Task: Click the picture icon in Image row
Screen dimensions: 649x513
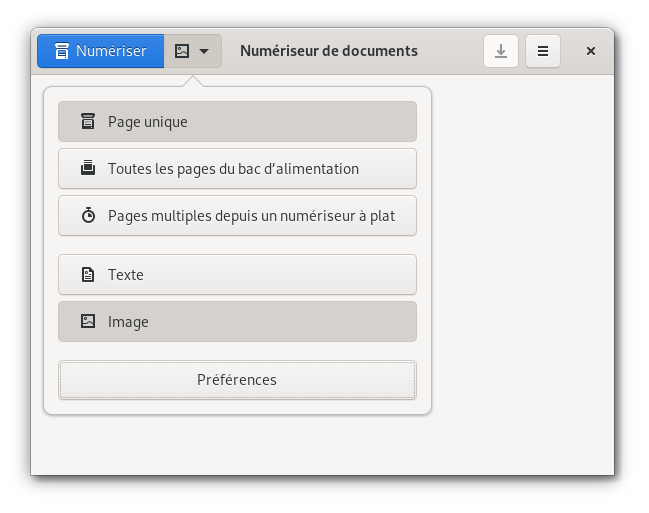Action: tap(88, 321)
